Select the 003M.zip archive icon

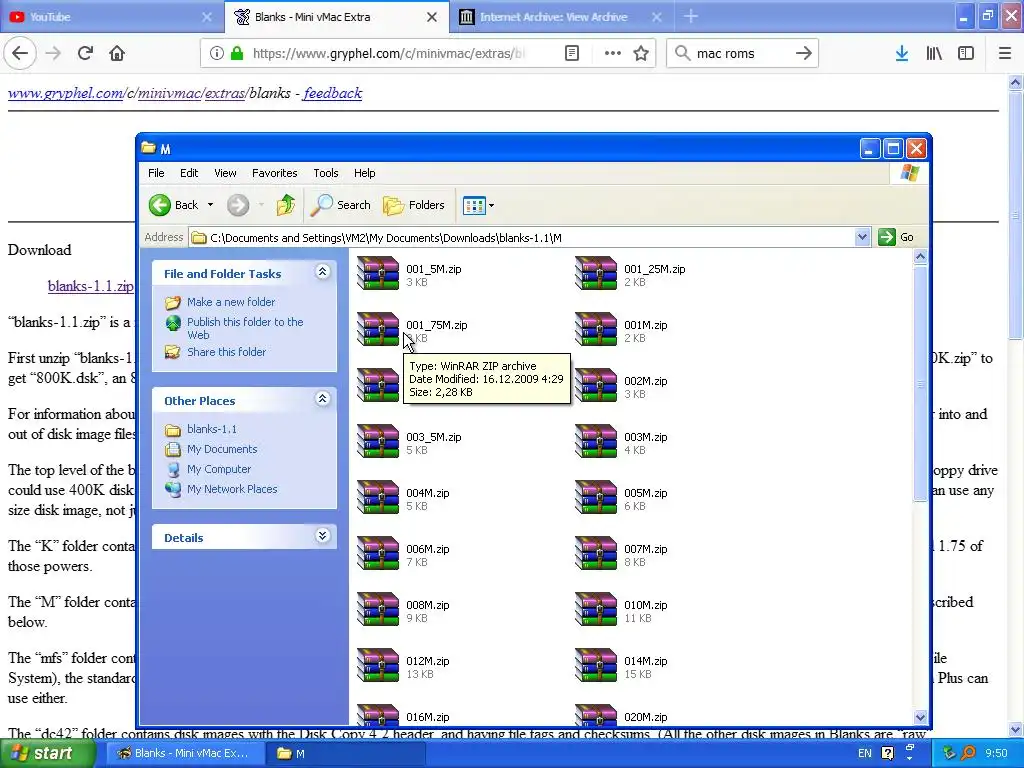(596, 441)
